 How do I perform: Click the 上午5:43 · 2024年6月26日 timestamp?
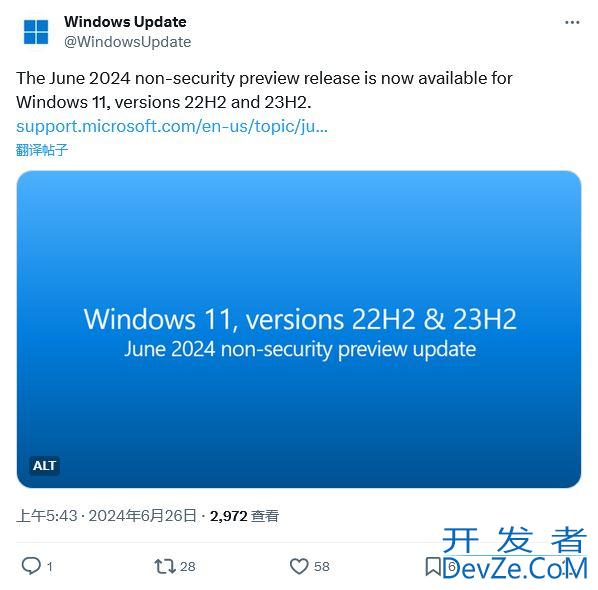[x=106, y=516]
